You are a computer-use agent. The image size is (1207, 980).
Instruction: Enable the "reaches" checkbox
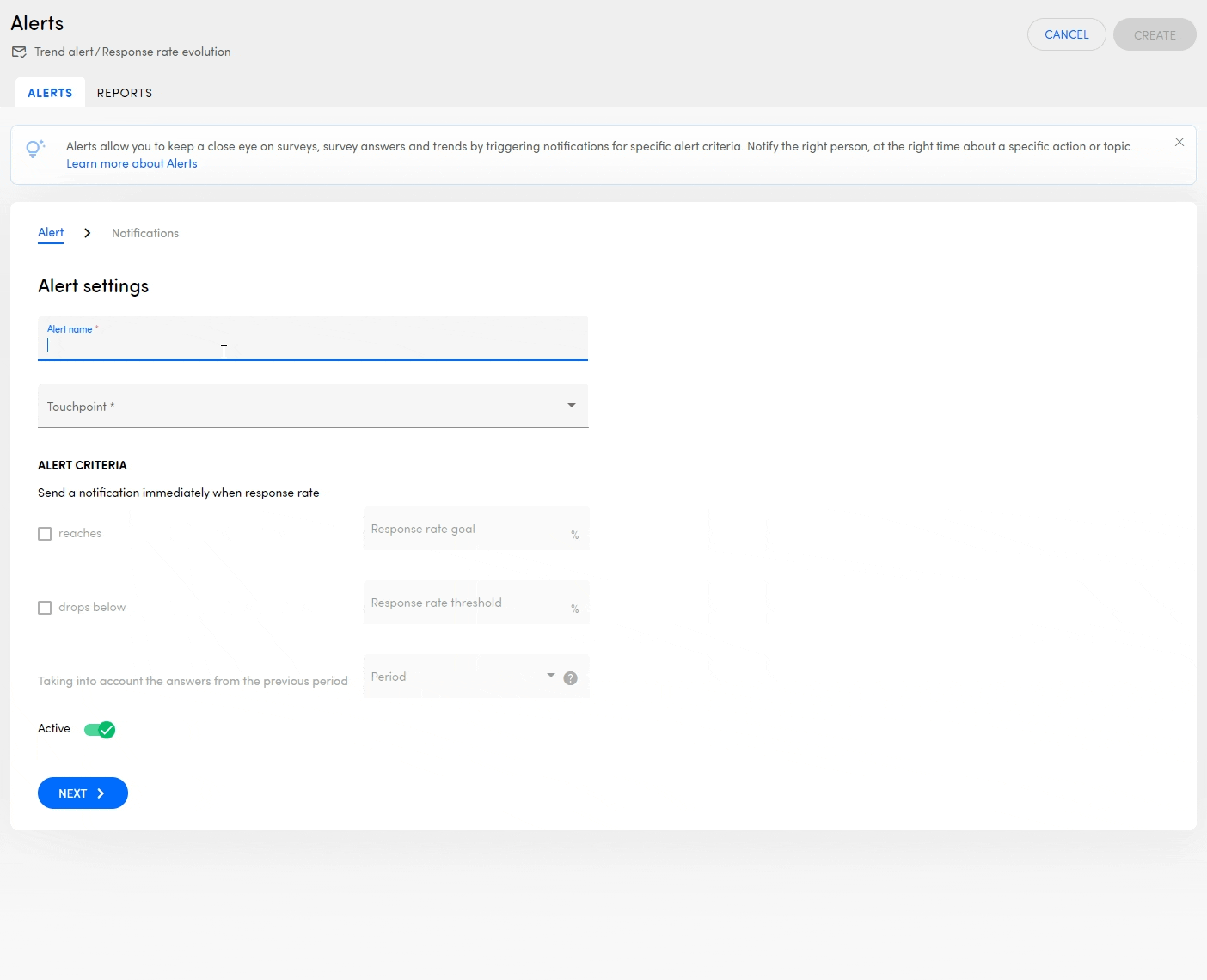[45, 534]
